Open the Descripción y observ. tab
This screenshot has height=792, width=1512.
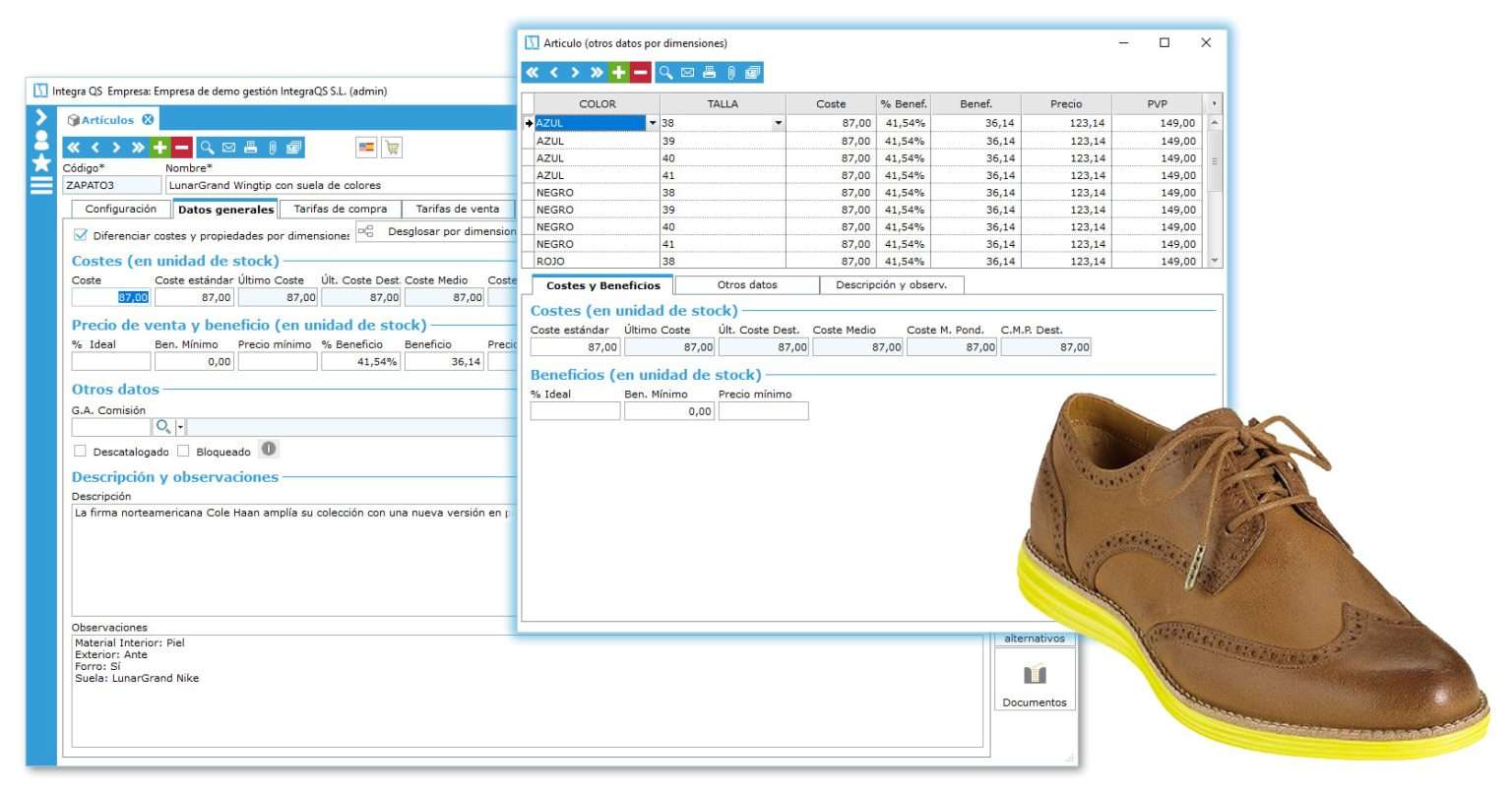point(893,284)
